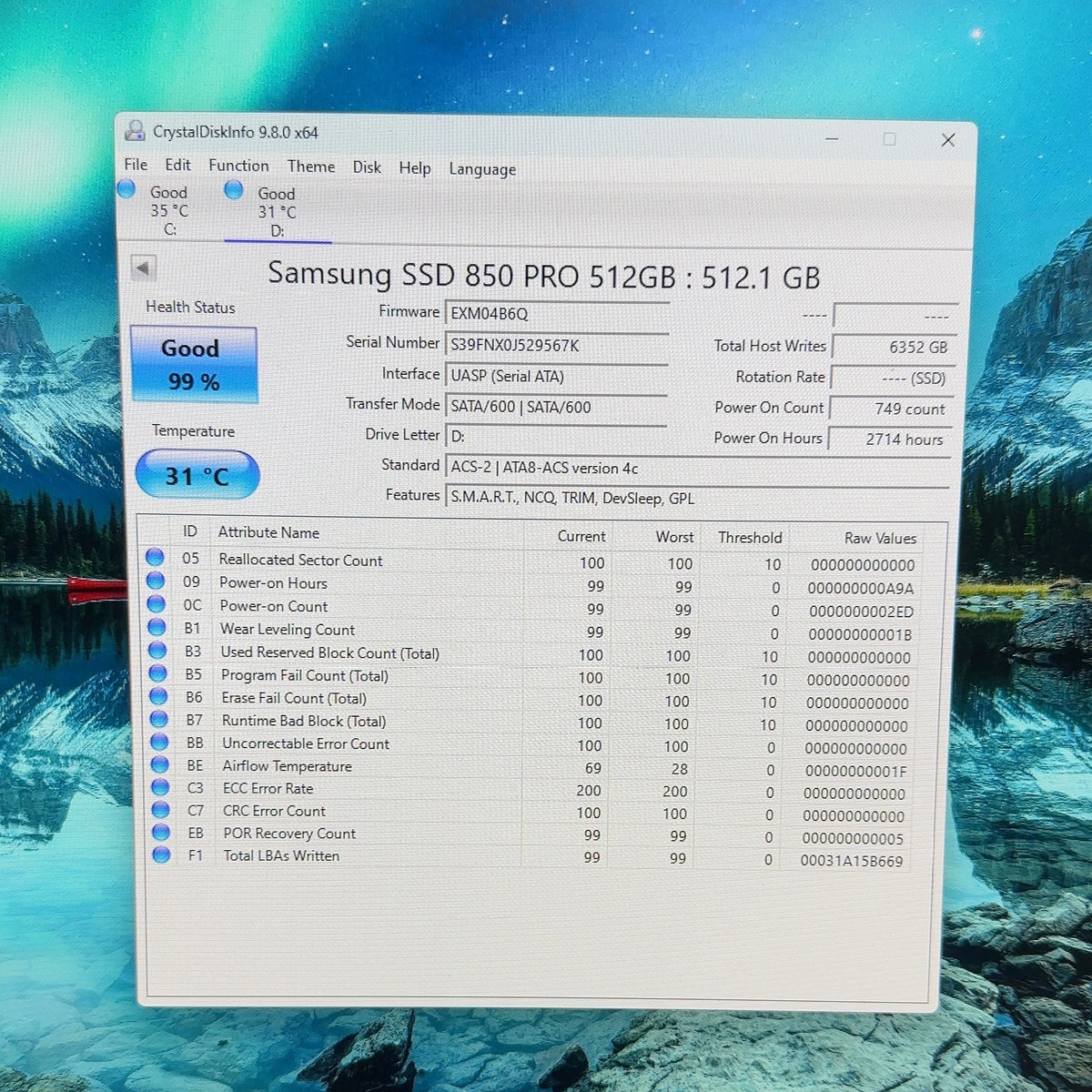Click the Good 99 % health status button
The width and height of the screenshot is (1092, 1092).
(194, 364)
